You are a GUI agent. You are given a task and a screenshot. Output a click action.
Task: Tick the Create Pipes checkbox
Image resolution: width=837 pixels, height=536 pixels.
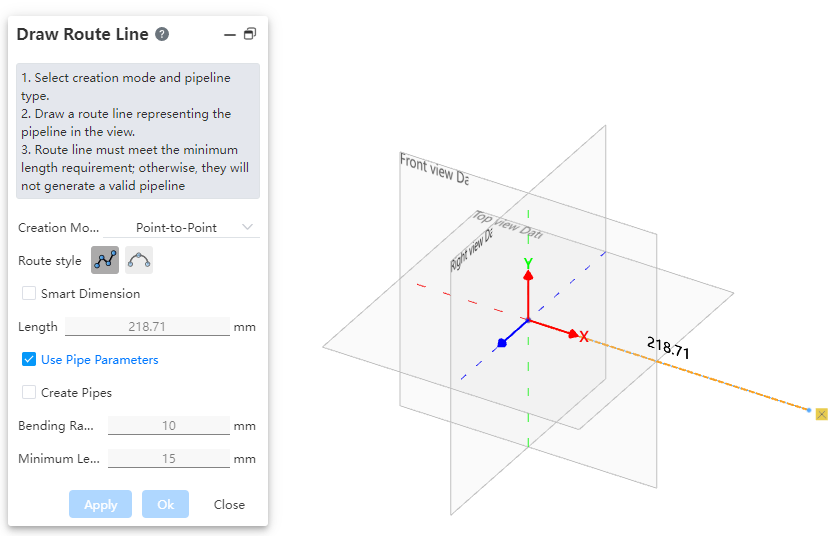[29, 393]
